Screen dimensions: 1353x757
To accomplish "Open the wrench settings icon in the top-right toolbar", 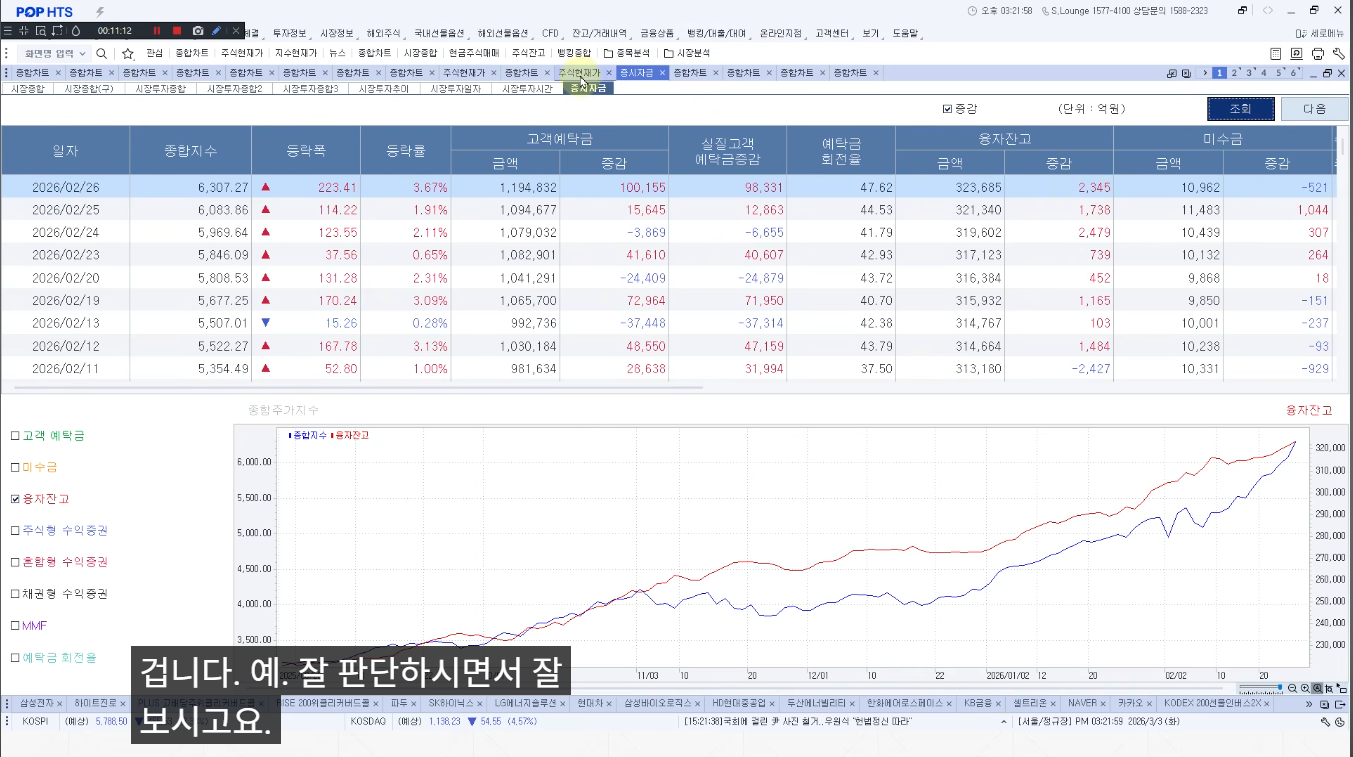I will coord(1339,53).
